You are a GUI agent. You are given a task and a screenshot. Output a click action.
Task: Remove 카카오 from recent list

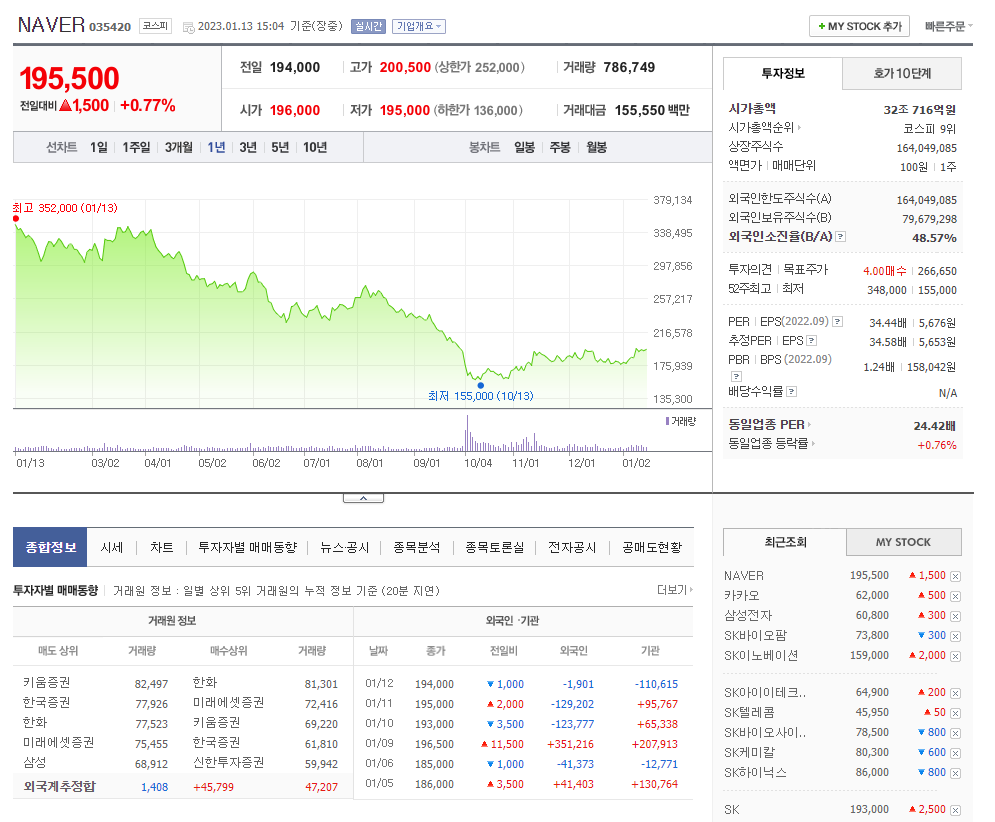[955, 597]
